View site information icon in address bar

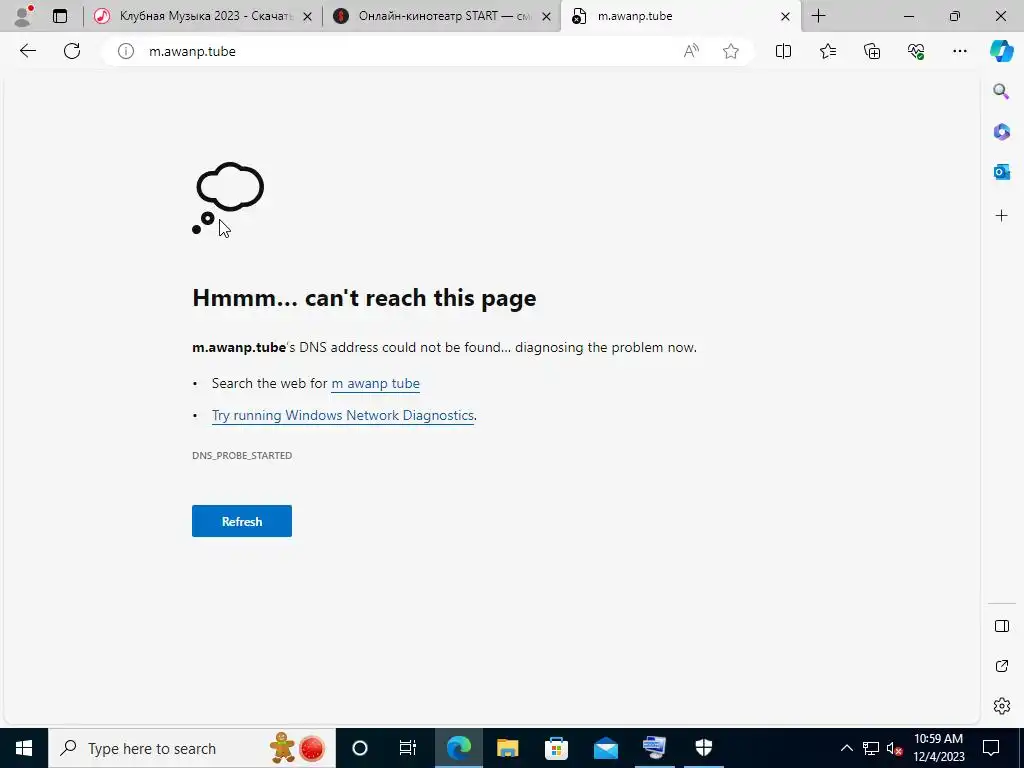(126, 51)
